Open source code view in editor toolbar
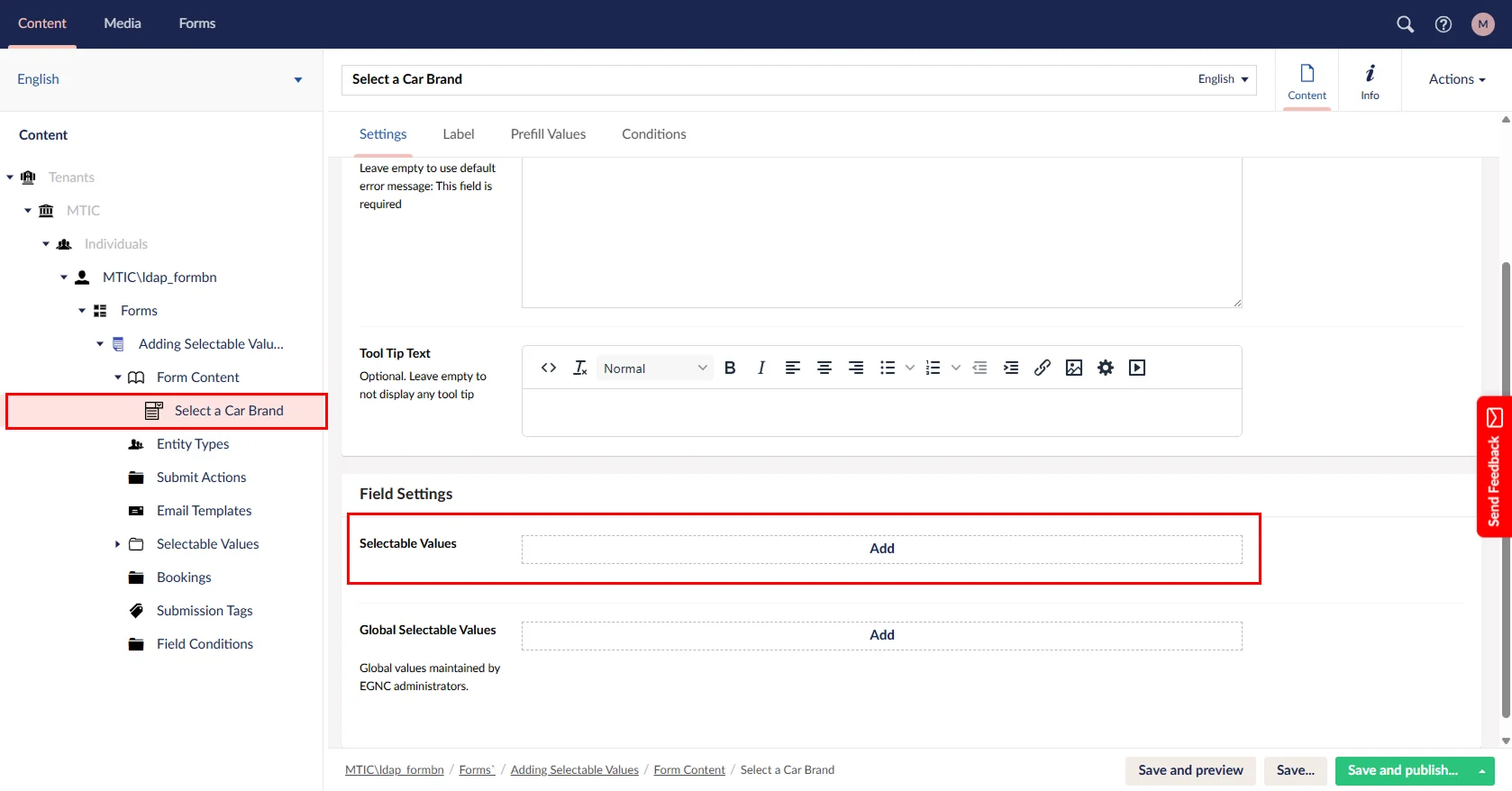Screen dimensions: 1512x791 (548, 368)
